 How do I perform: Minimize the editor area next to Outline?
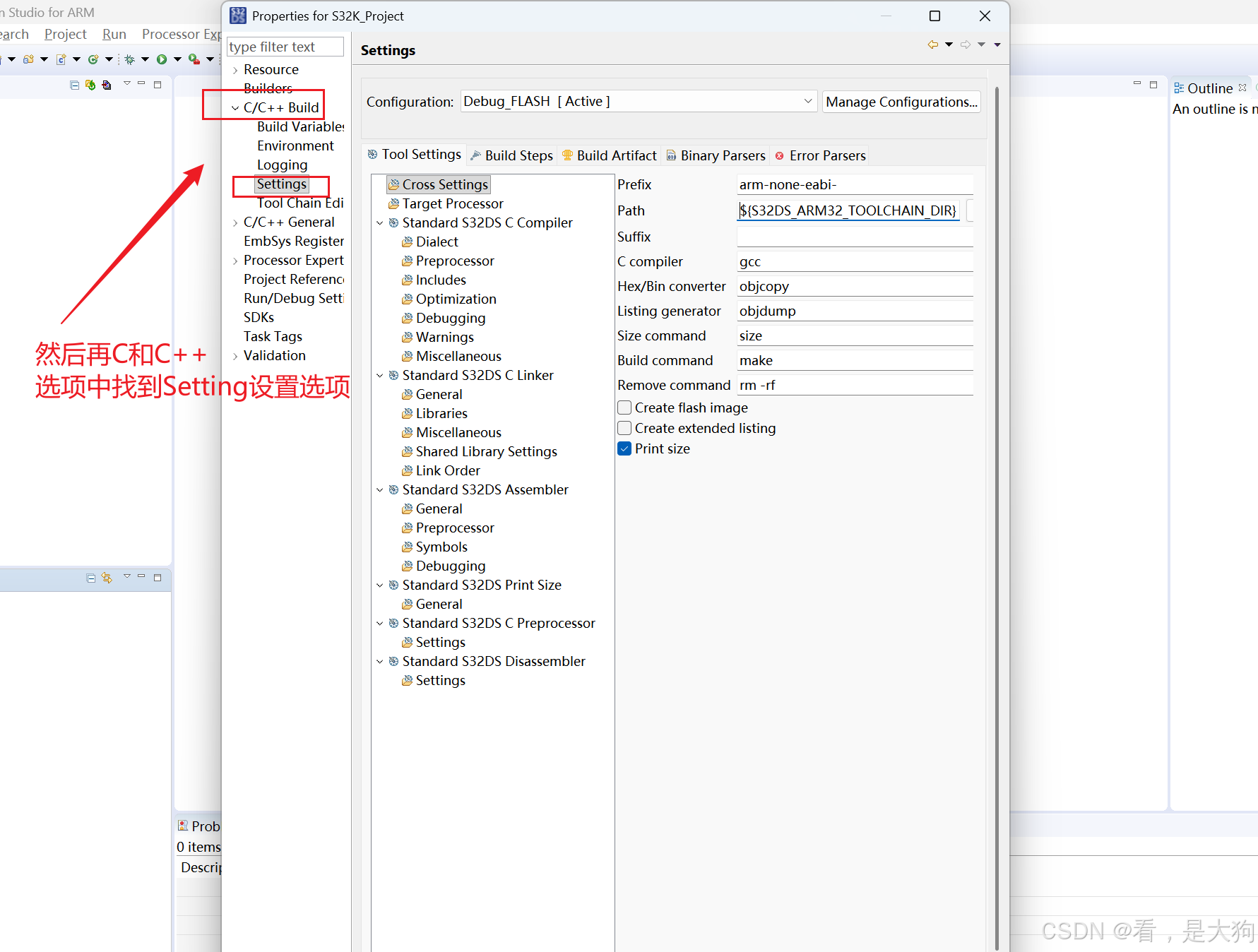1137,84
